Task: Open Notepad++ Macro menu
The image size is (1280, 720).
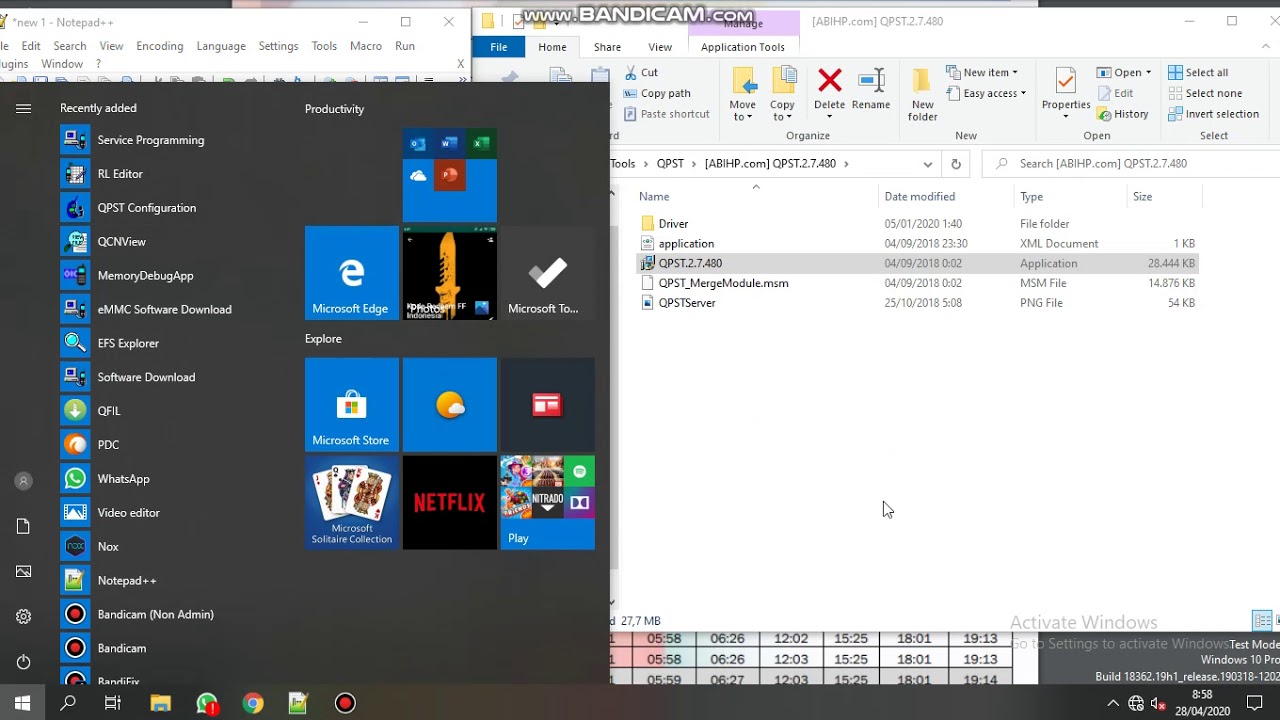Action: (366, 46)
